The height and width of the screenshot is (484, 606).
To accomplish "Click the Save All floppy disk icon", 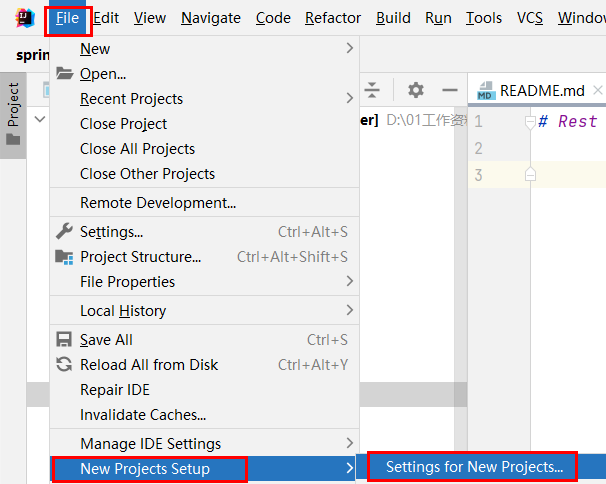I will click(64, 339).
